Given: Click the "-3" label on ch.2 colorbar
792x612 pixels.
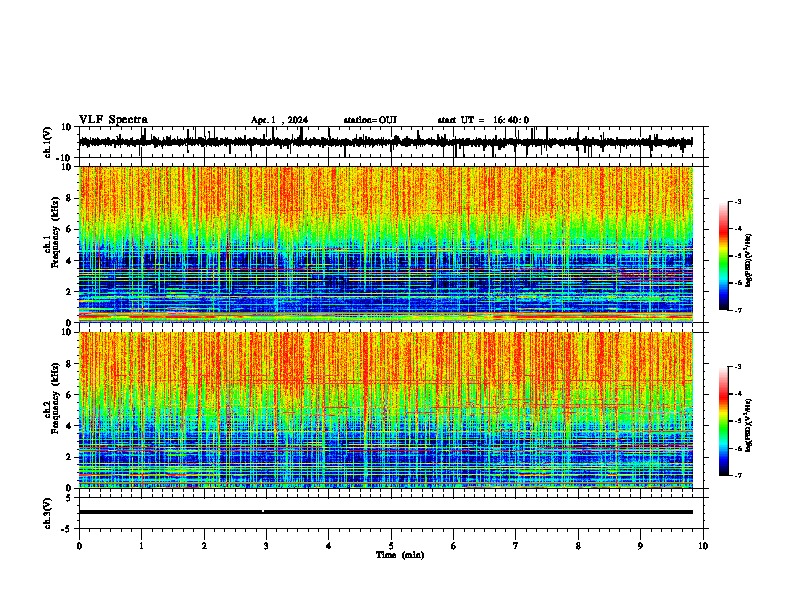Looking at the screenshot, I should 738,367.
